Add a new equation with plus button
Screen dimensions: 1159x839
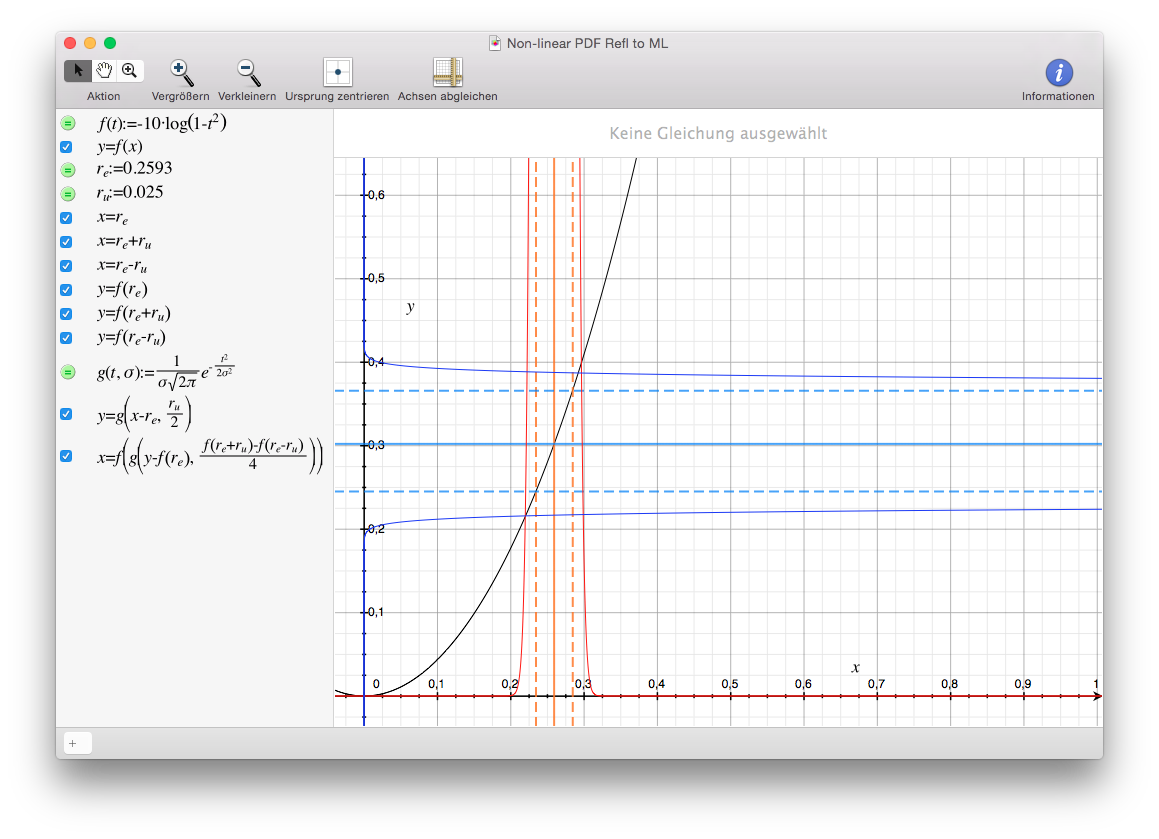click(77, 743)
